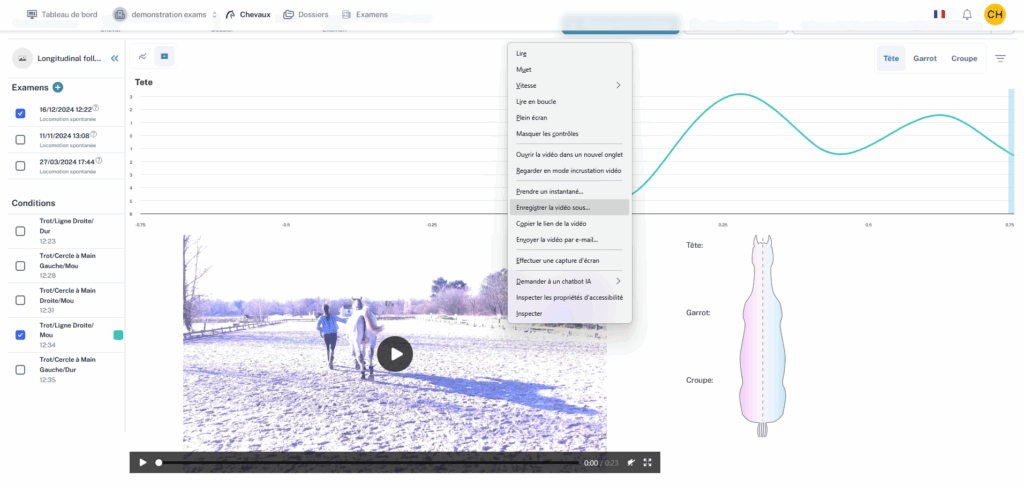The width and height of the screenshot is (1024, 487).
Task: Open the CH user profile avatar
Action: pos(995,15)
